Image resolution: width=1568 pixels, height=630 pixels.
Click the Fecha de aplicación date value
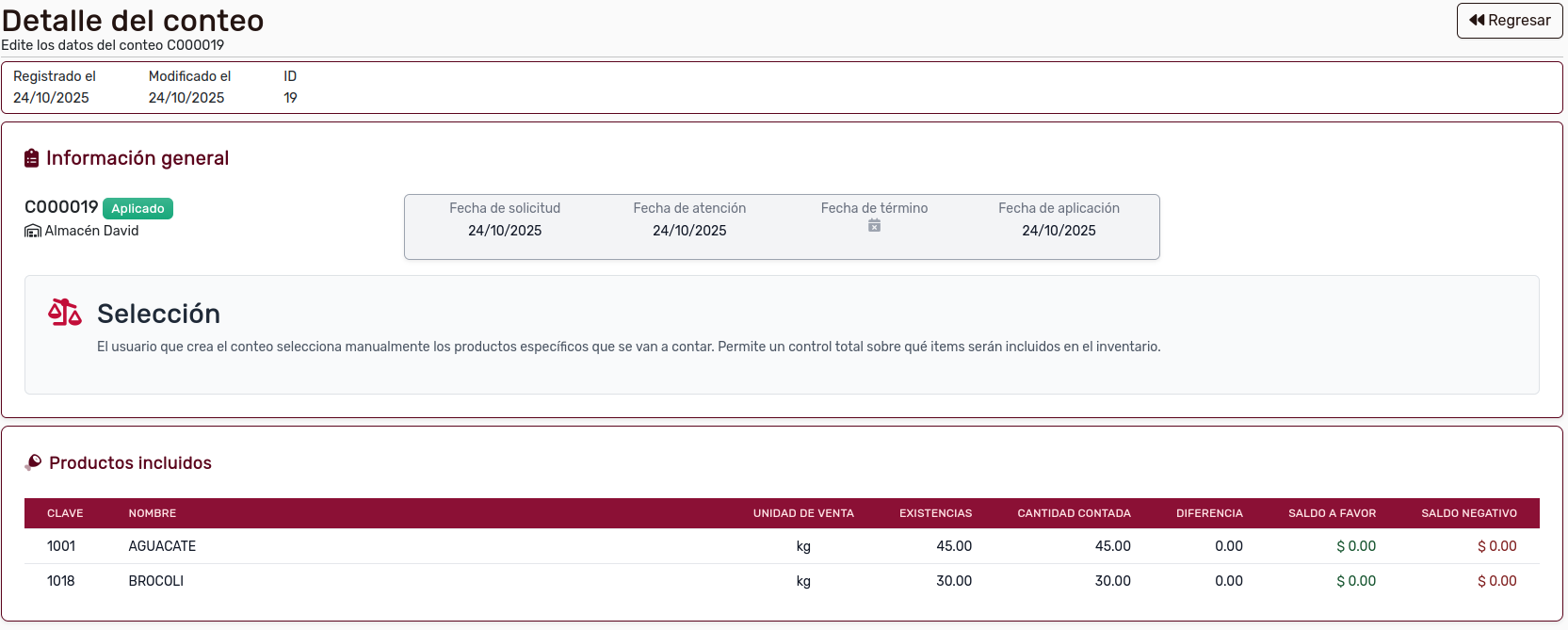tap(1059, 231)
